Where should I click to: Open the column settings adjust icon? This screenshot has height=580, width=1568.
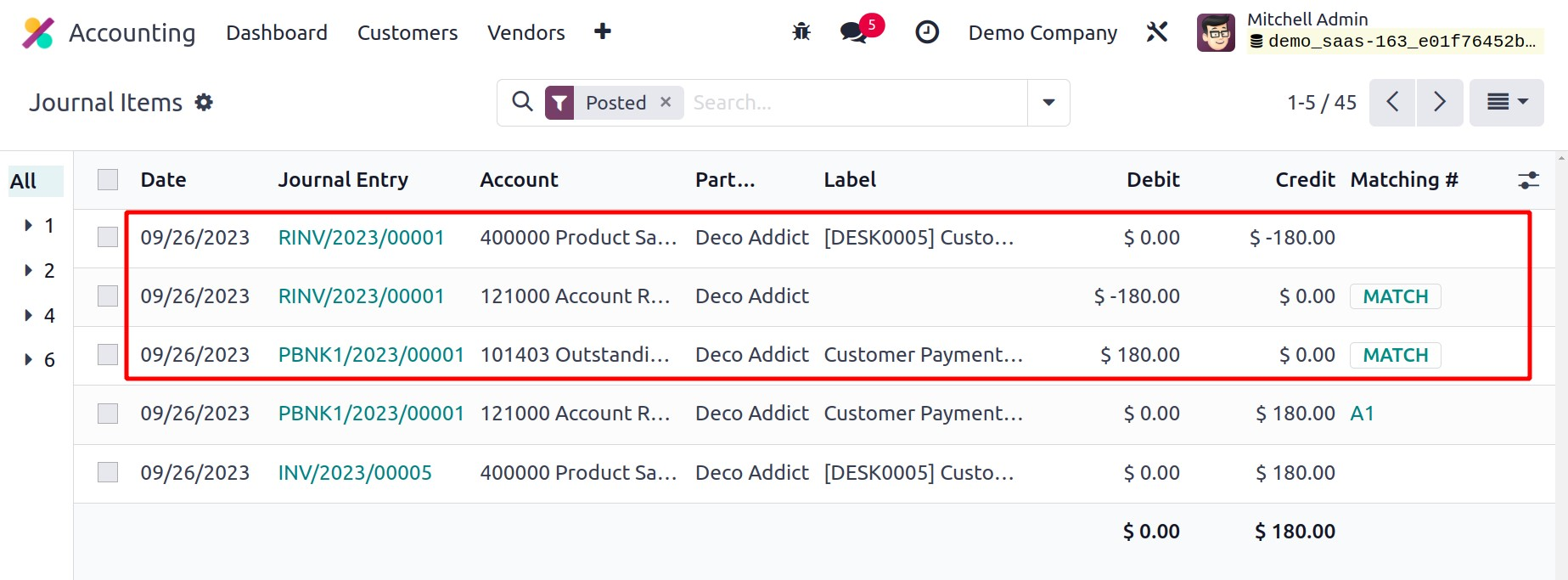1528,180
